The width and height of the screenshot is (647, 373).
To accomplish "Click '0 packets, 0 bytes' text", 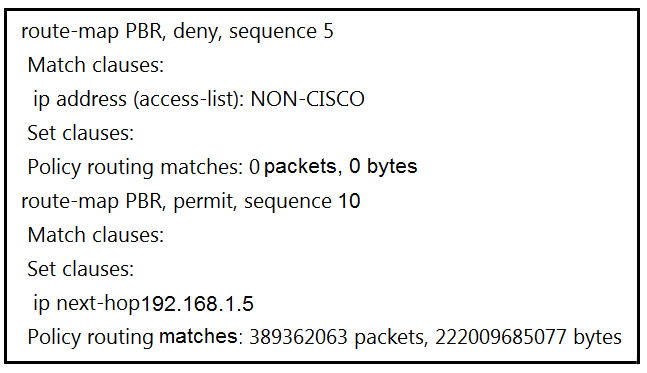I will tap(333, 167).
